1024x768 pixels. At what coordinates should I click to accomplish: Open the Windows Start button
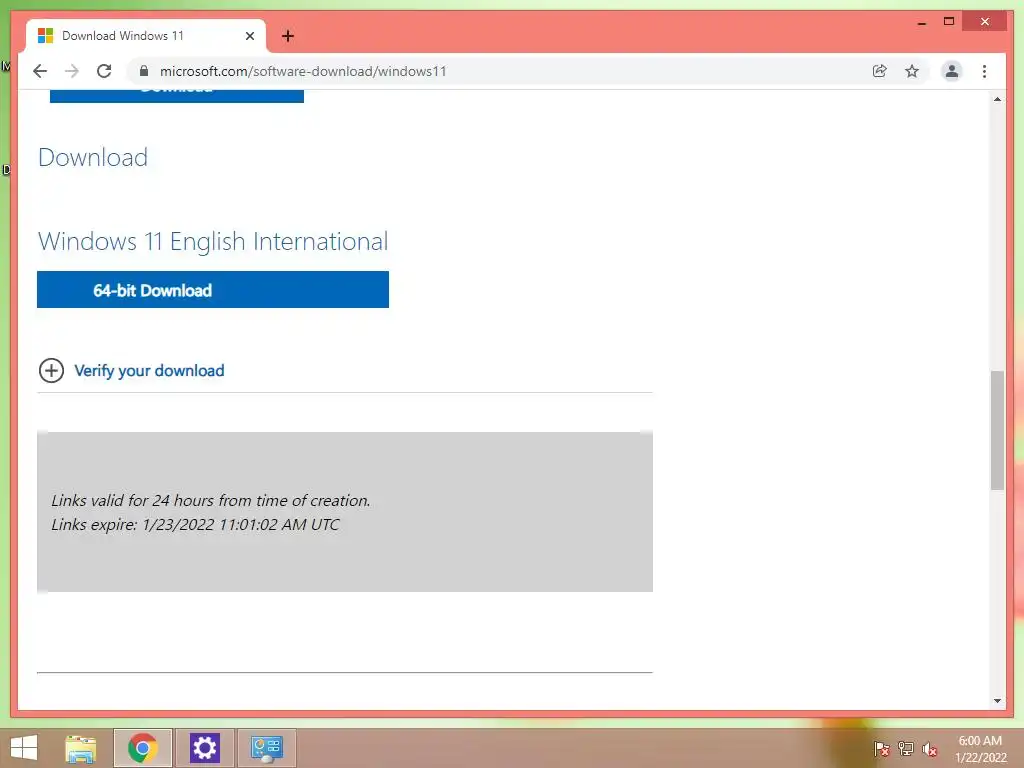24,748
